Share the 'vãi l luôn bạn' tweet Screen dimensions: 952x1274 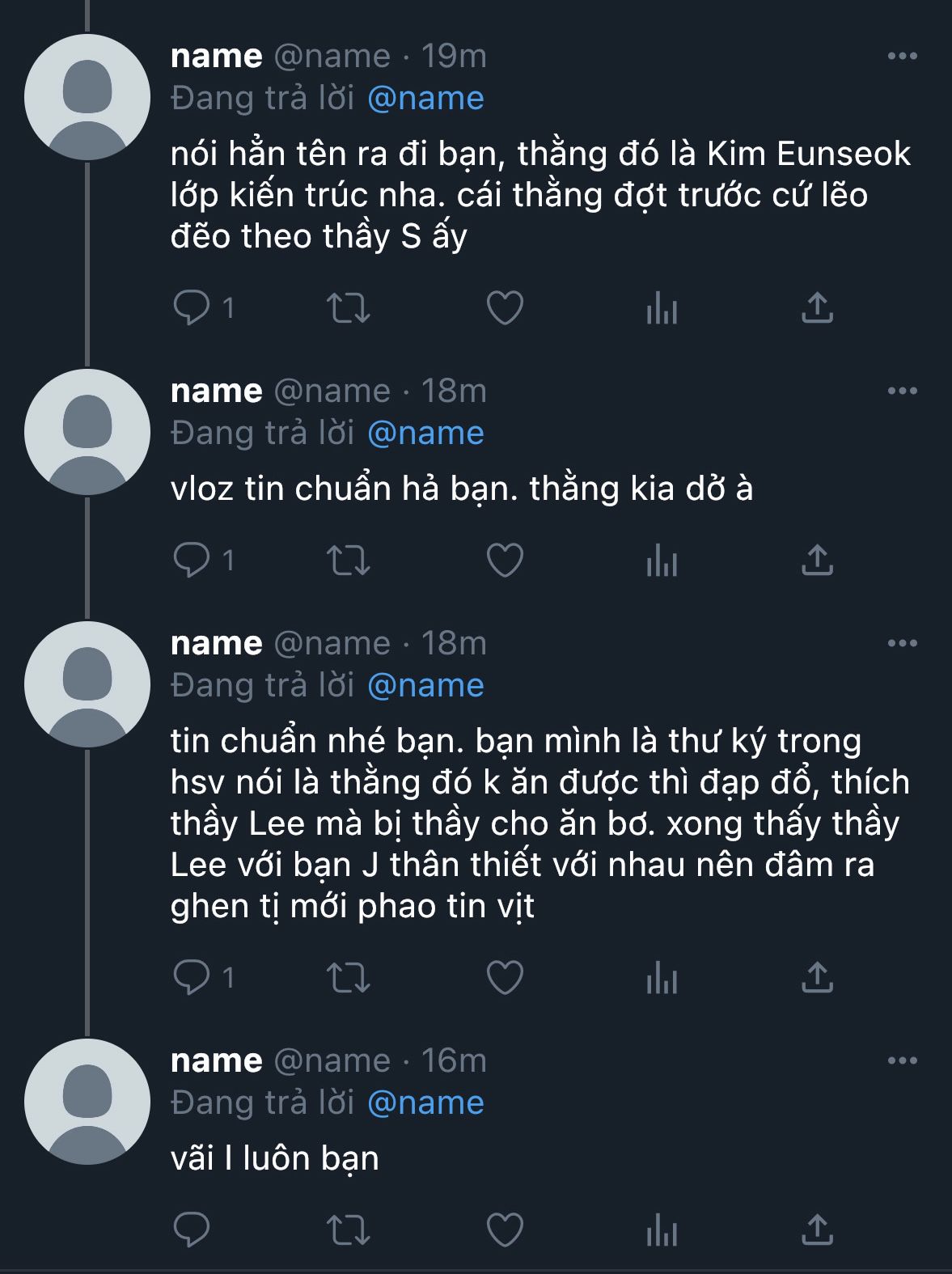point(817,1230)
